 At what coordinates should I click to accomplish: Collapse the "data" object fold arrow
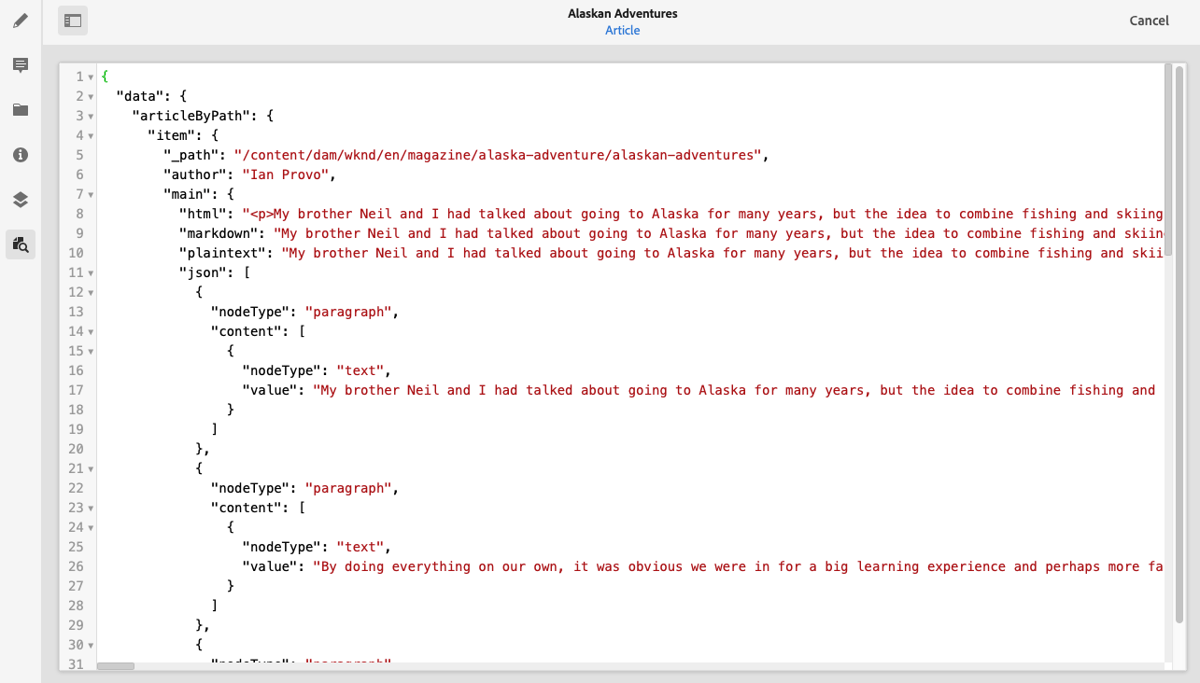[x=91, y=96]
